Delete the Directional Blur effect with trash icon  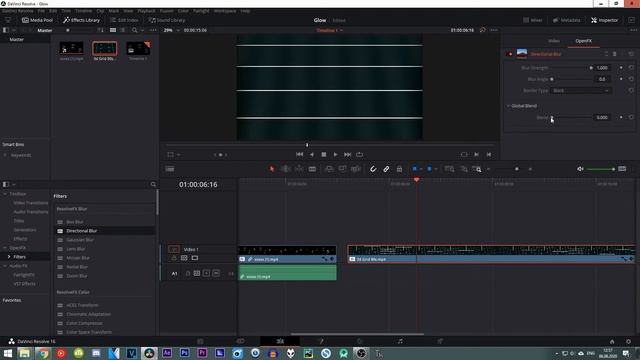(615, 54)
